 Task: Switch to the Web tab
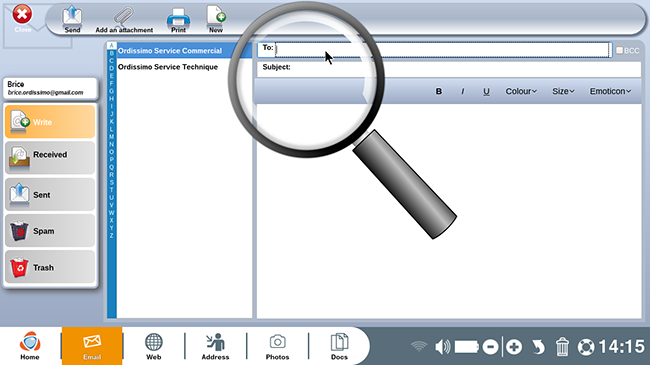153,346
